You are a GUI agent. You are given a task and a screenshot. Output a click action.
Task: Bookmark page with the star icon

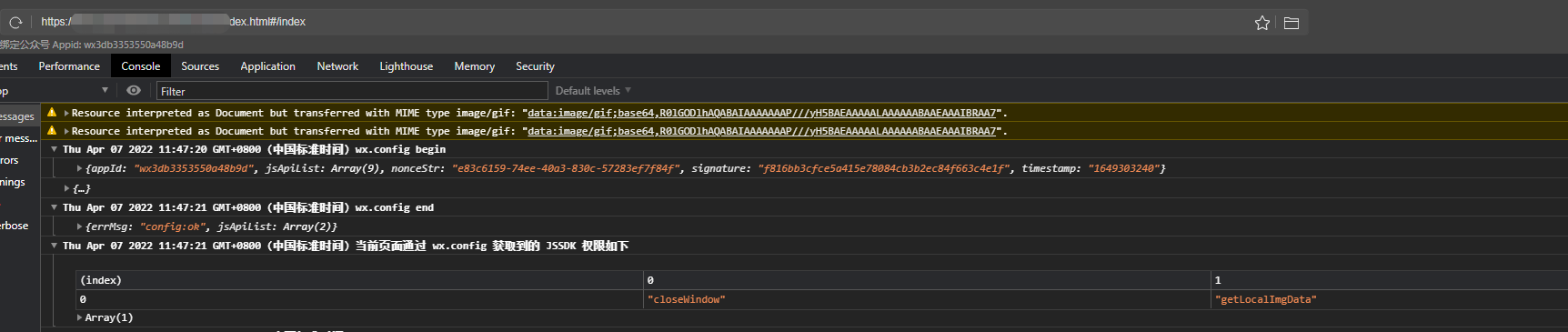[1262, 23]
